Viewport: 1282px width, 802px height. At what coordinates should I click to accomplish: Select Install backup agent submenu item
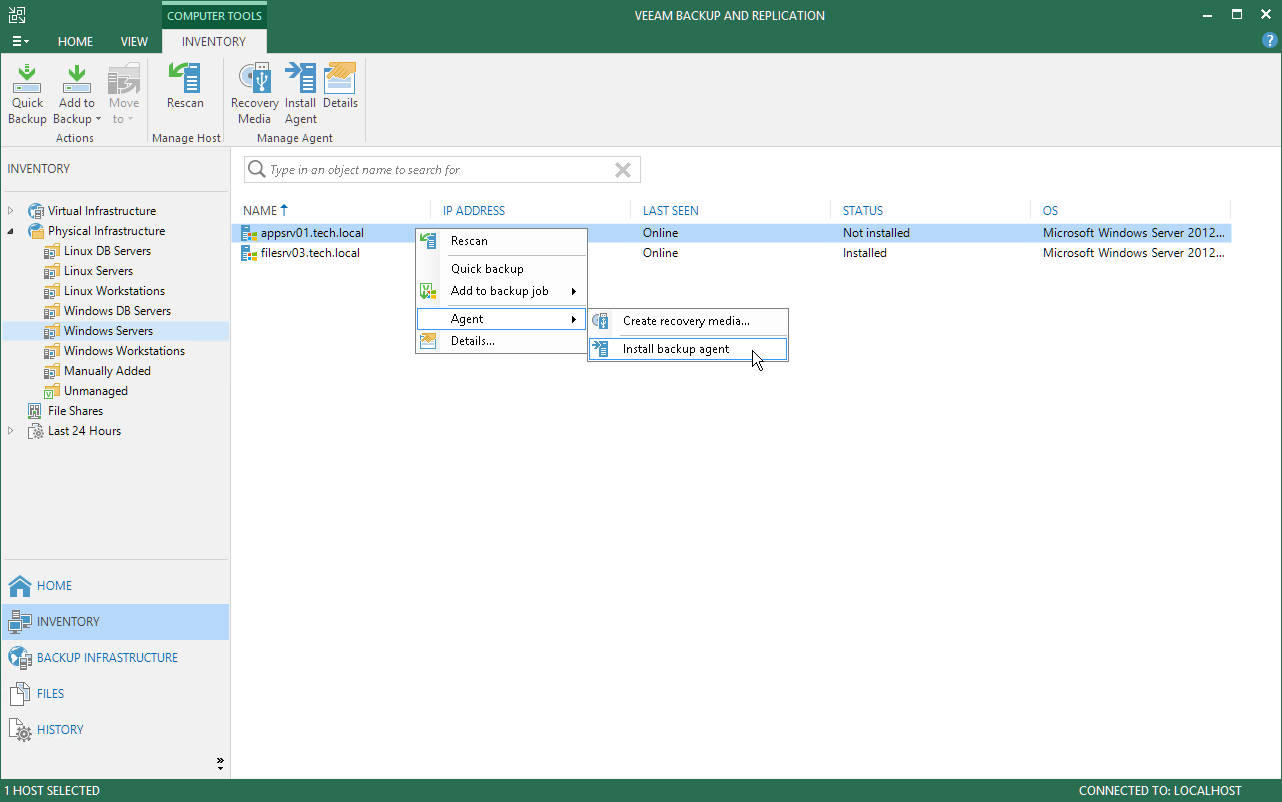pos(688,349)
